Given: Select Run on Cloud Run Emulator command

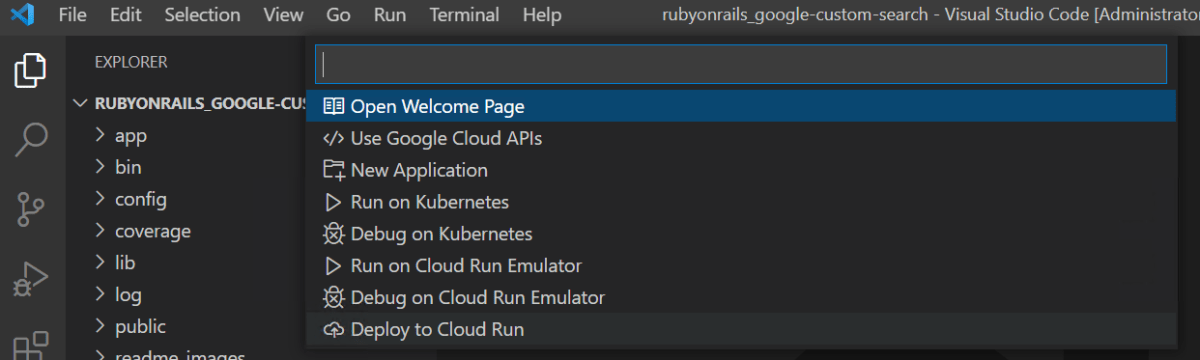Looking at the screenshot, I should click(741, 266).
